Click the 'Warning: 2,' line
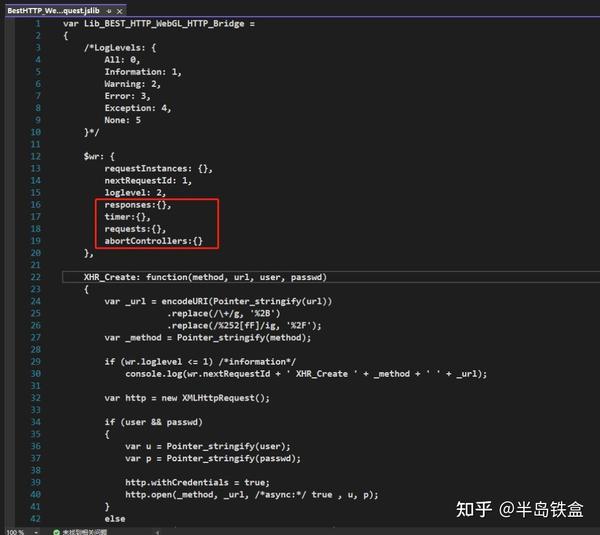Viewport: 600px width, 535px height. pyautogui.click(x=132, y=84)
